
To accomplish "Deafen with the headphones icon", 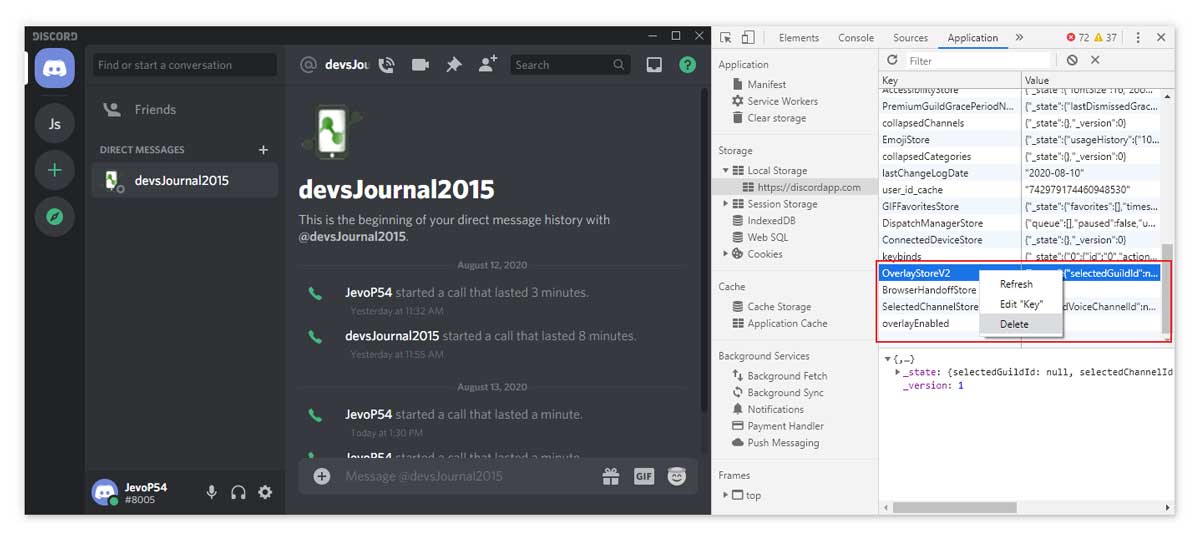I will tap(238, 492).
